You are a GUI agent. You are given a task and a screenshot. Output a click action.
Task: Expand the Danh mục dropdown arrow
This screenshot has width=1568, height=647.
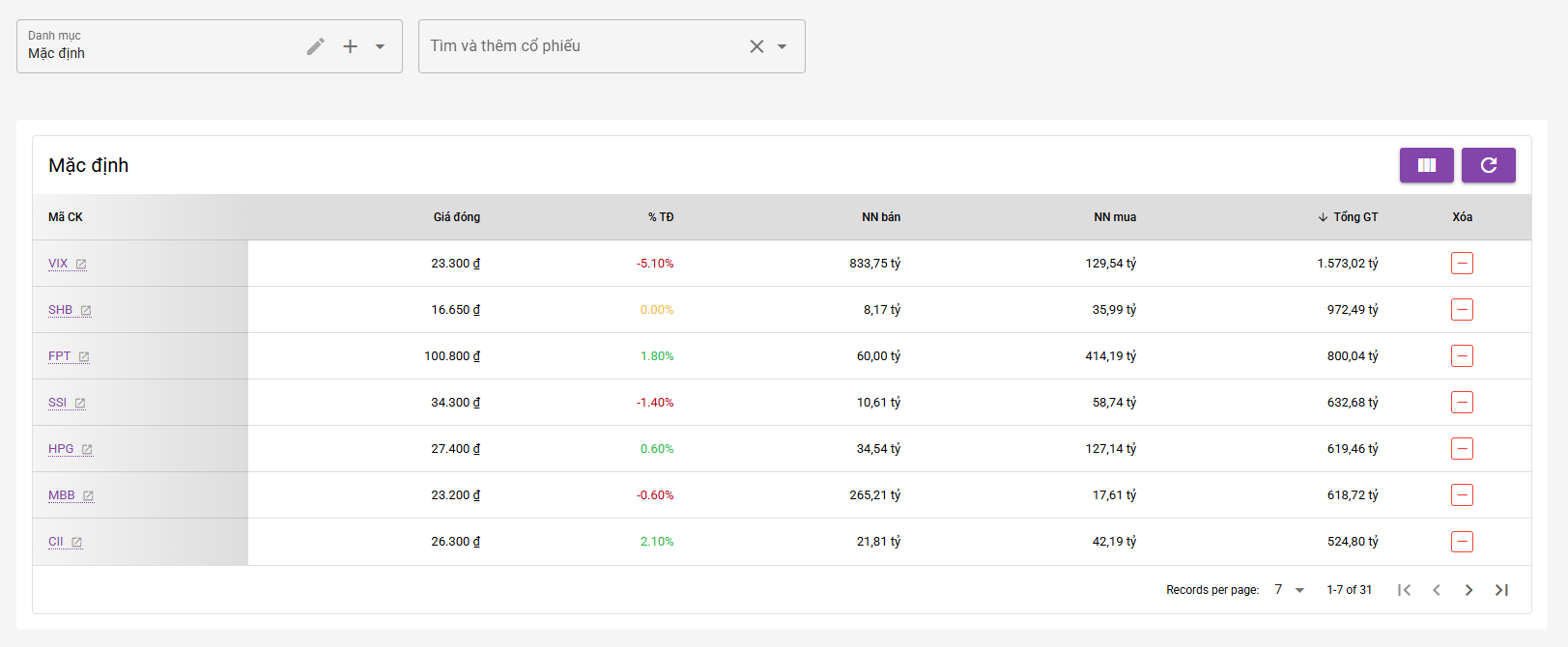click(381, 46)
